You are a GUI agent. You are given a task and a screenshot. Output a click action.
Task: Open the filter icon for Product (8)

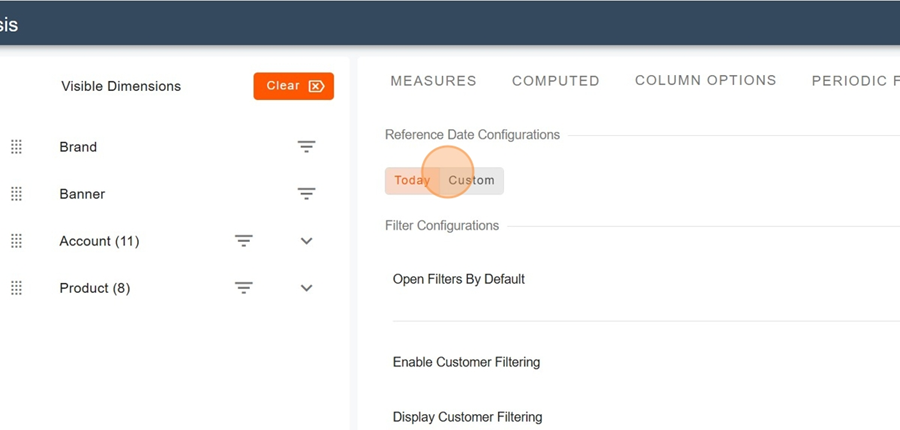pyautogui.click(x=244, y=288)
